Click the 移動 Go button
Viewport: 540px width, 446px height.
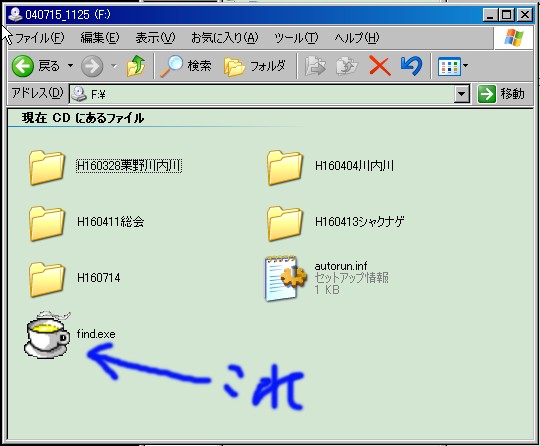[501, 94]
